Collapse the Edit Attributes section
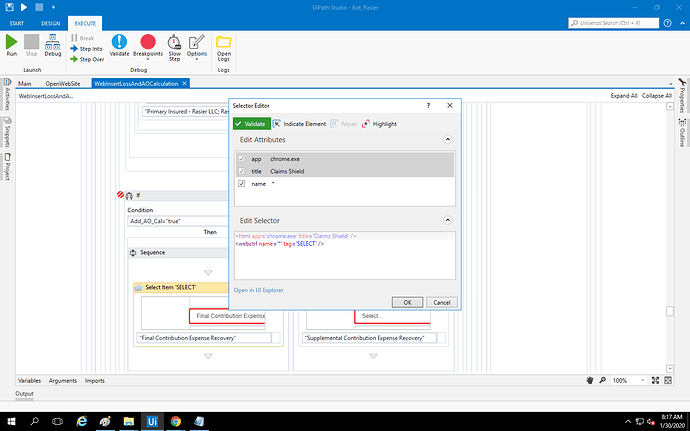 click(448, 140)
